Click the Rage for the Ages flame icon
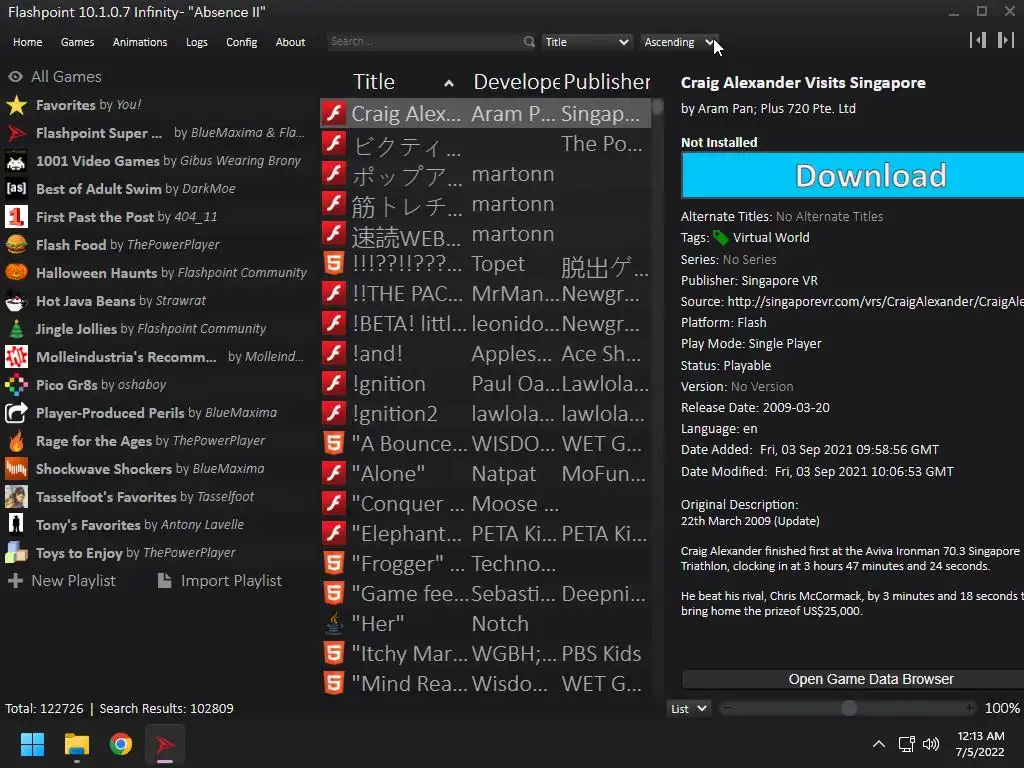Viewport: 1024px width, 768px height. (16, 441)
